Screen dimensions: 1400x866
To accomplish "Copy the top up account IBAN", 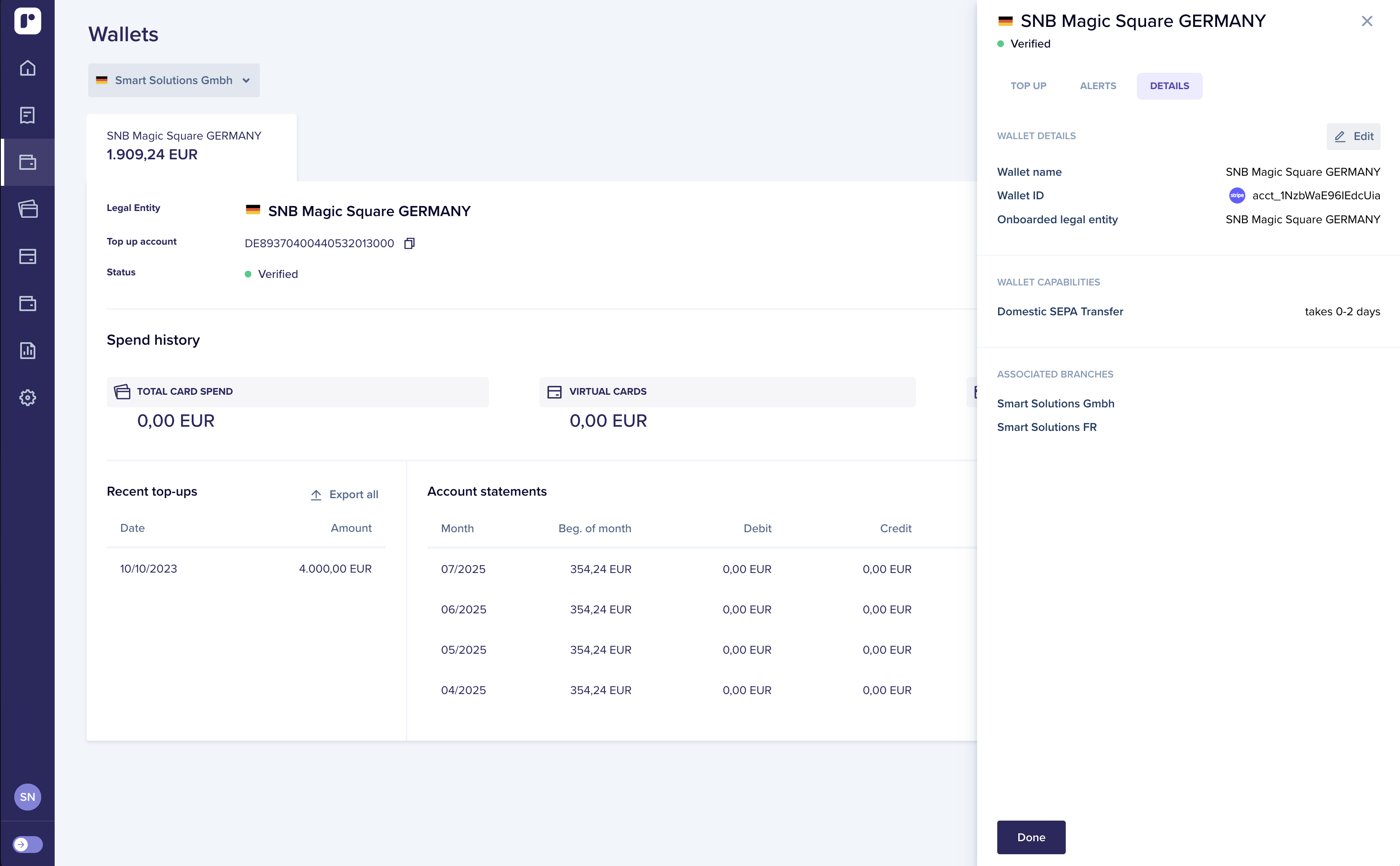I will 409,243.
